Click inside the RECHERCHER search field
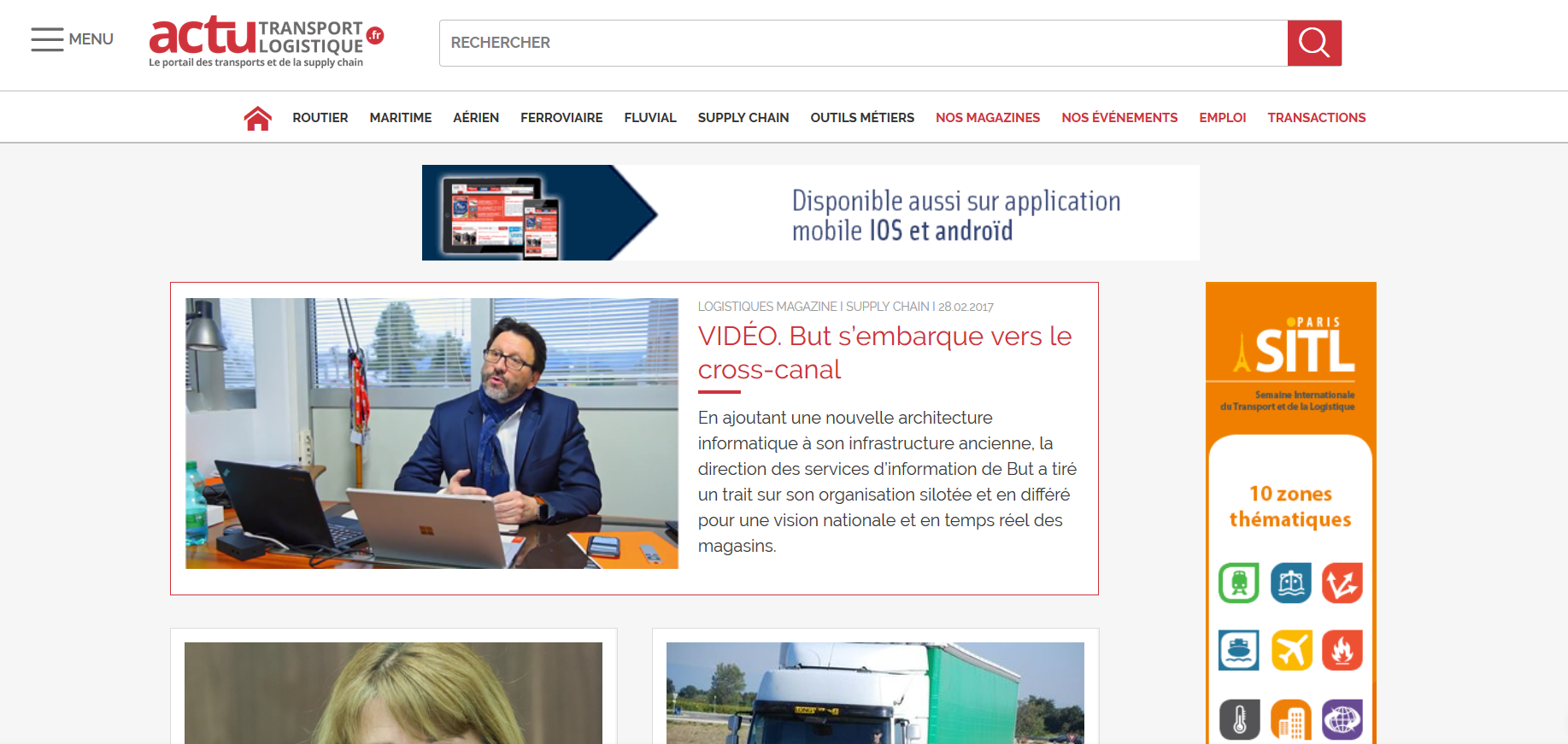The image size is (1568, 744). point(863,43)
